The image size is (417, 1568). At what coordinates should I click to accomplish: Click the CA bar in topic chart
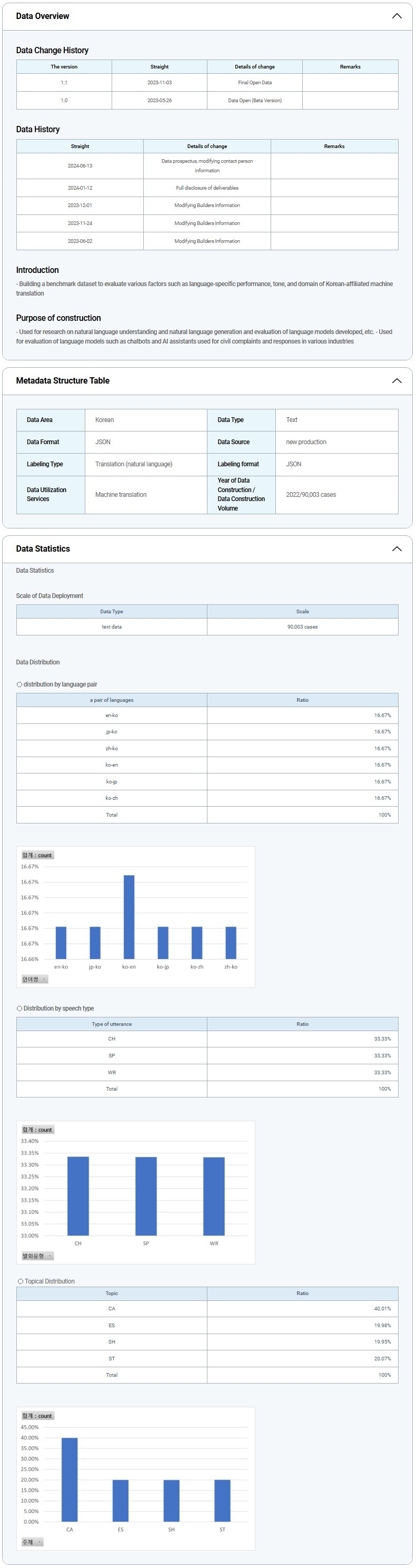pyautogui.click(x=69, y=1479)
